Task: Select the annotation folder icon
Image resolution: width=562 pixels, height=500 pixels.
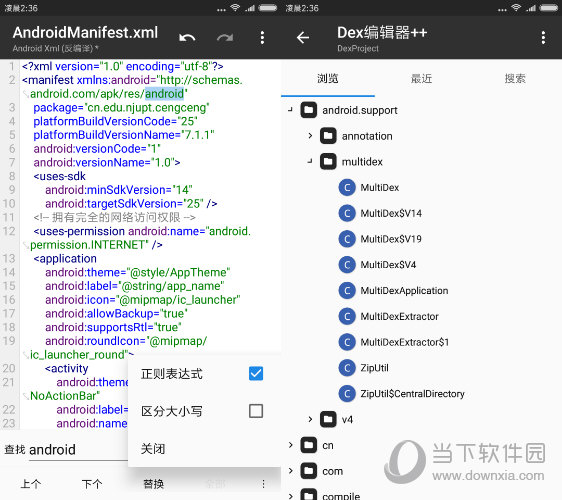Action: (328, 136)
